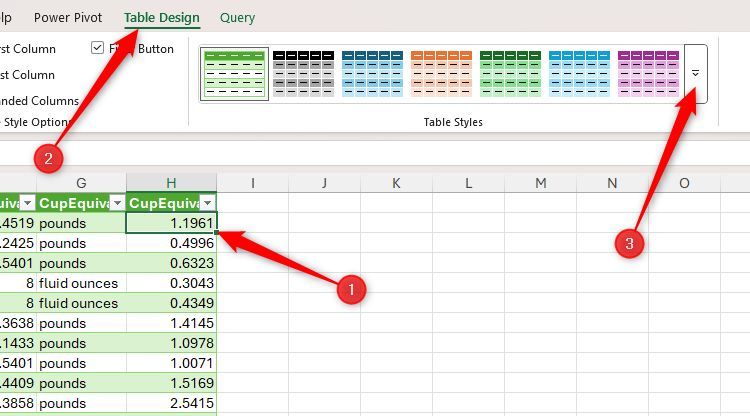This screenshot has width=750, height=416.
Task: Switch to the Table Design tab
Action: click(162, 18)
